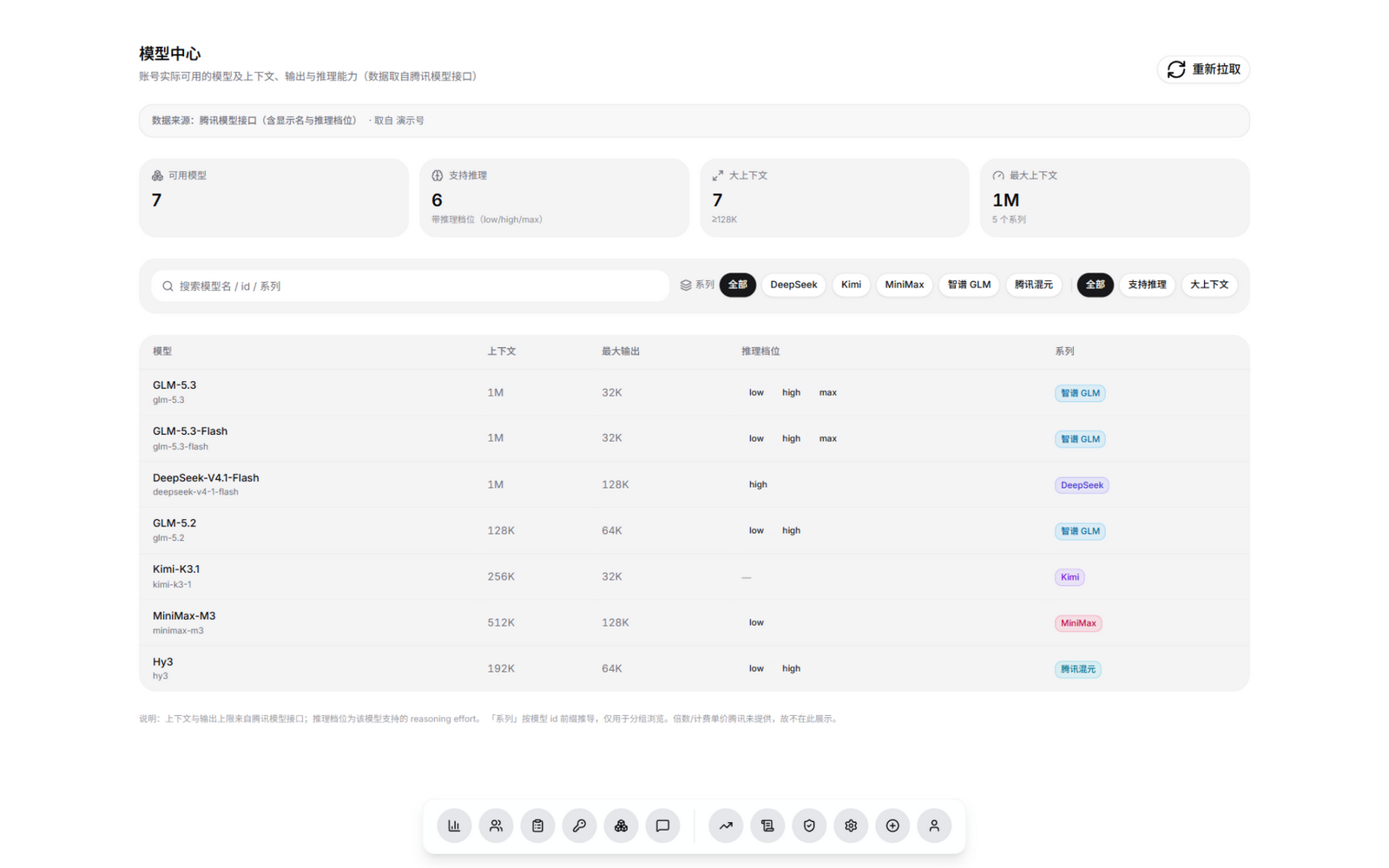This screenshot has height=868, width=1389.
Task: Click the max reasoning level in GLM-5.3 row
Action: [828, 392]
